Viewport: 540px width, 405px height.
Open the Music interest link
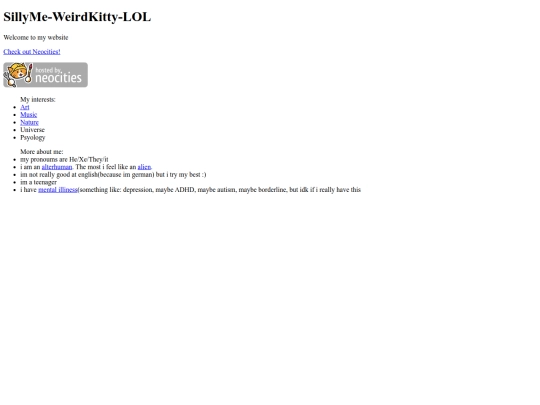point(29,115)
